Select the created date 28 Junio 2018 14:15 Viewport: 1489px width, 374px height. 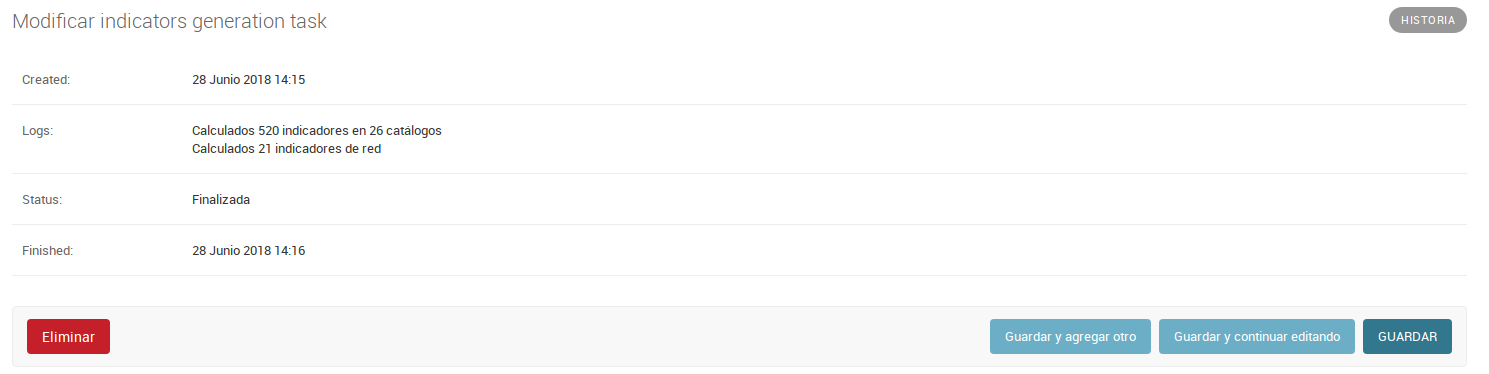248,79
